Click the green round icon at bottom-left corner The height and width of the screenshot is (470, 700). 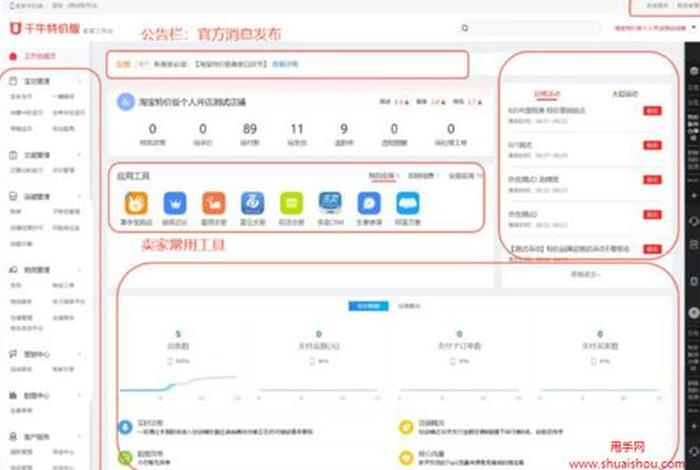[125, 458]
